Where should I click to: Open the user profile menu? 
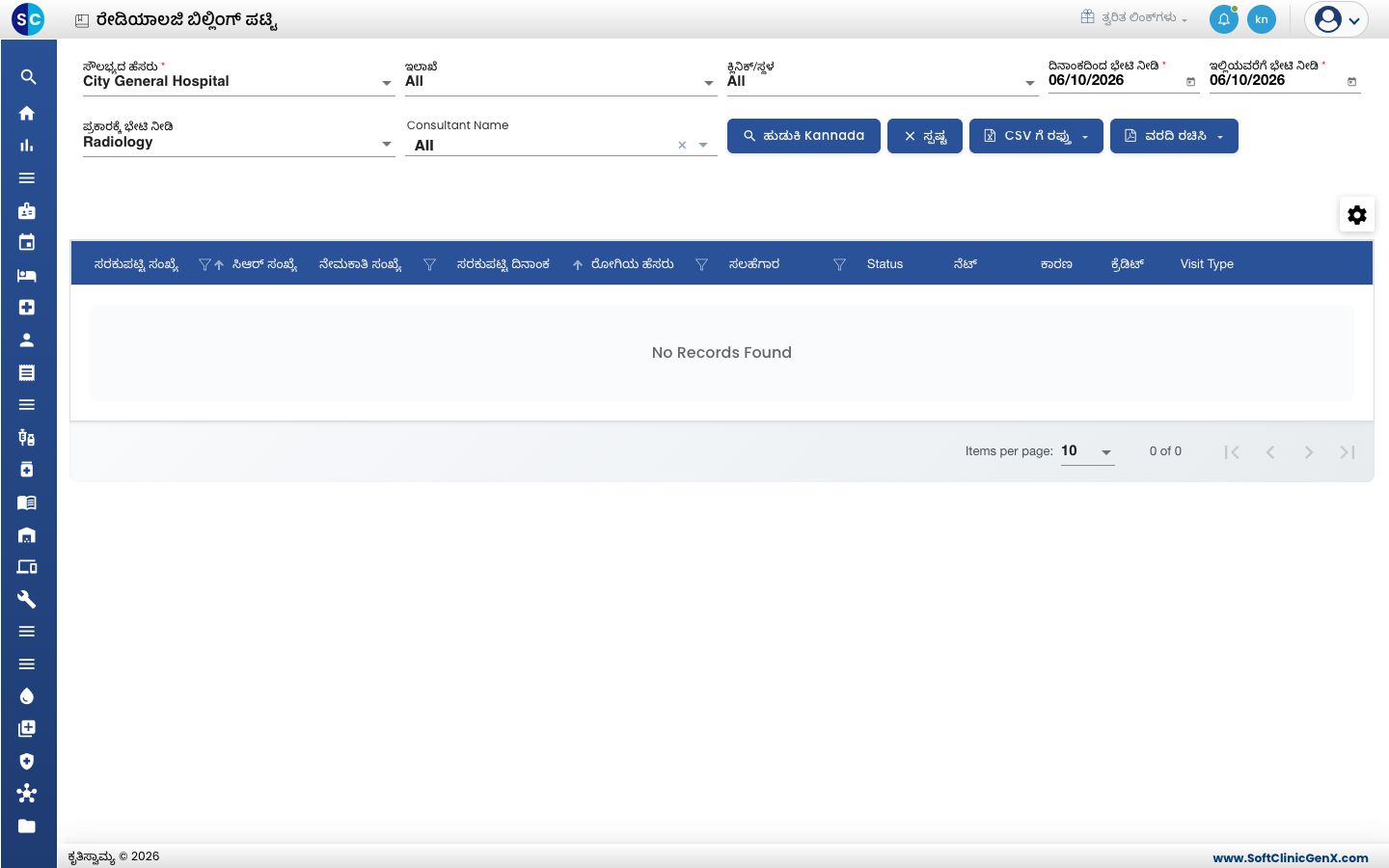[x=1337, y=19]
